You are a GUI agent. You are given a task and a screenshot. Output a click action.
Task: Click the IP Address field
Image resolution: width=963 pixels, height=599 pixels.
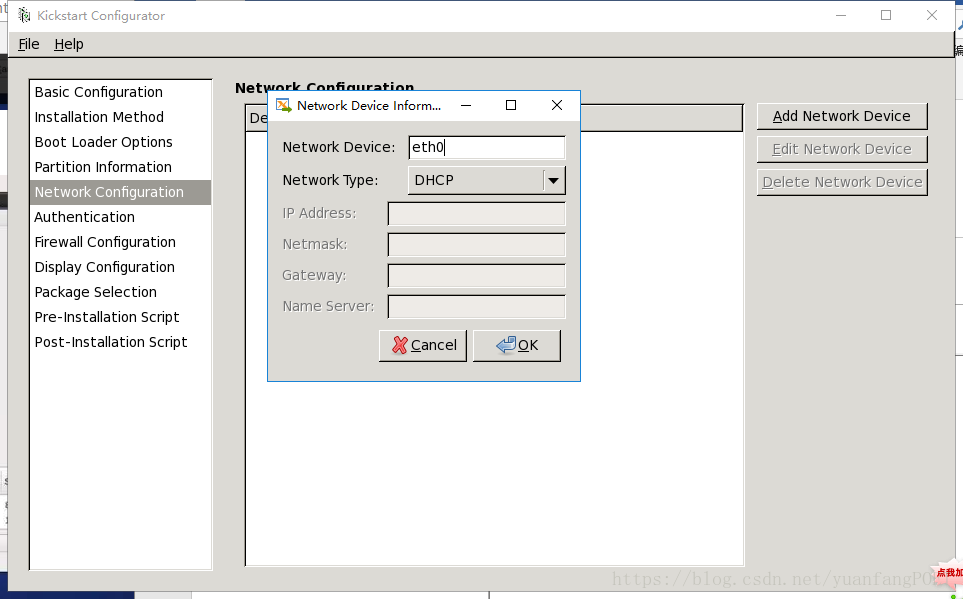click(x=477, y=214)
